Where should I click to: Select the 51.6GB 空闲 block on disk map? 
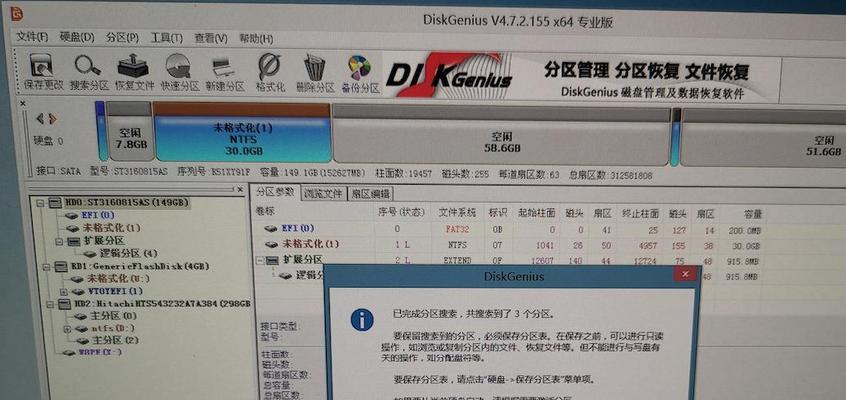pyautogui.click(x=763, y=138)
